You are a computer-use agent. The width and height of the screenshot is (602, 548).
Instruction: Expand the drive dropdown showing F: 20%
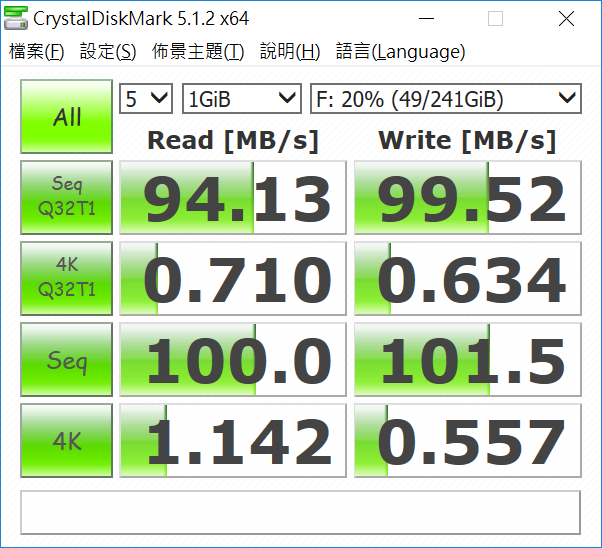tap(446, 99)
